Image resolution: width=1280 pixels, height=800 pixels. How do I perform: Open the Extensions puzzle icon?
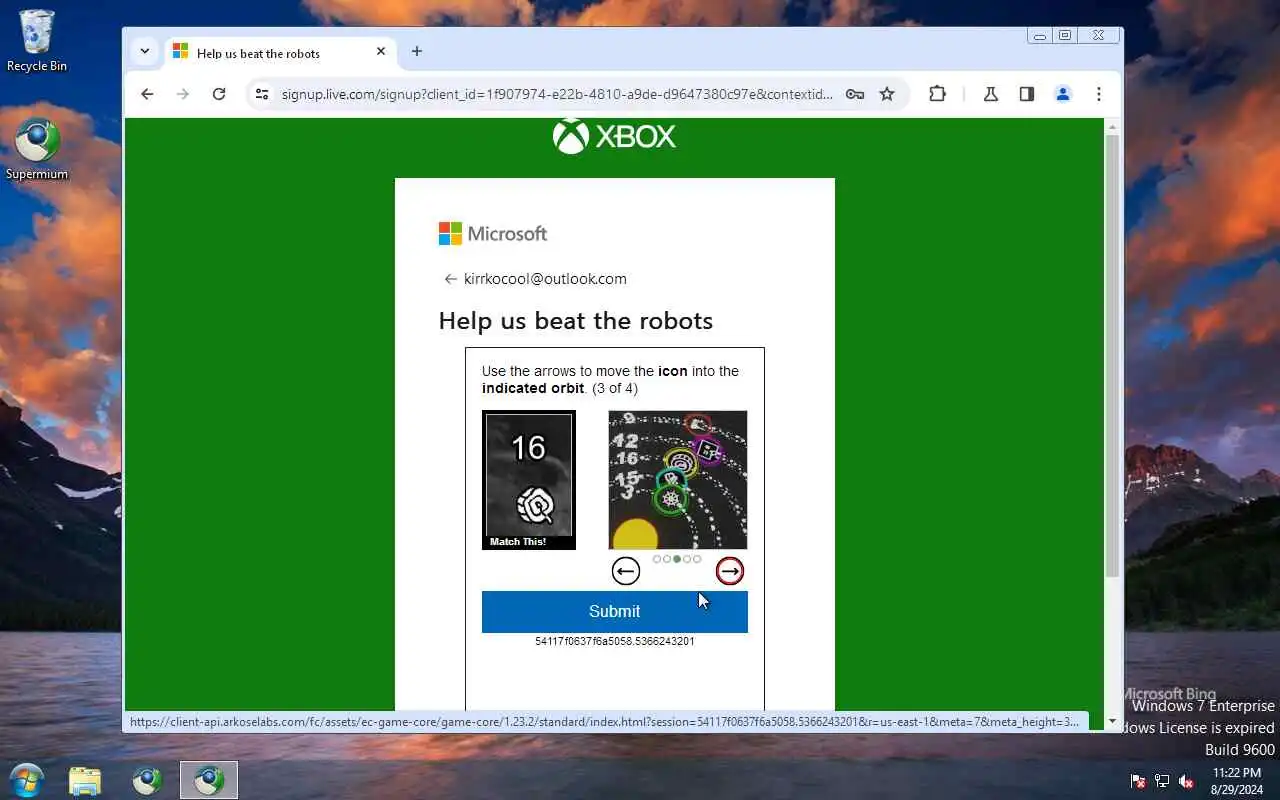point(937,94)
